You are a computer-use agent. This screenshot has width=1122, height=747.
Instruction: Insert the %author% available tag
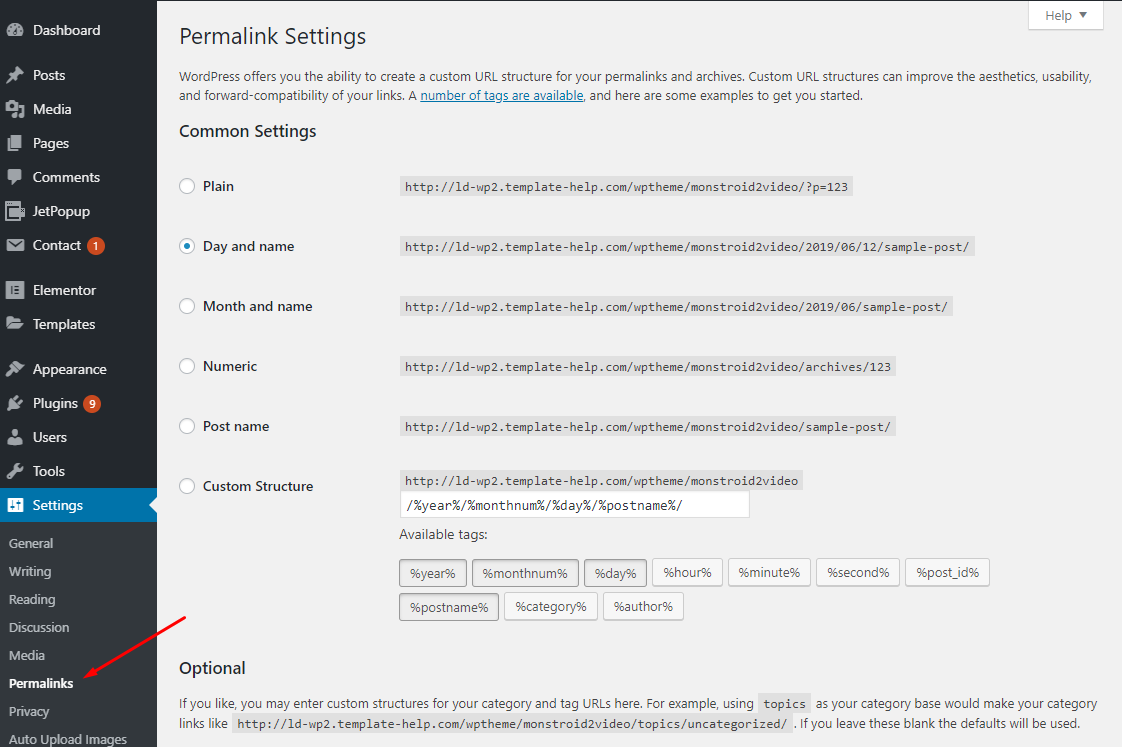(x=643, y=606)
